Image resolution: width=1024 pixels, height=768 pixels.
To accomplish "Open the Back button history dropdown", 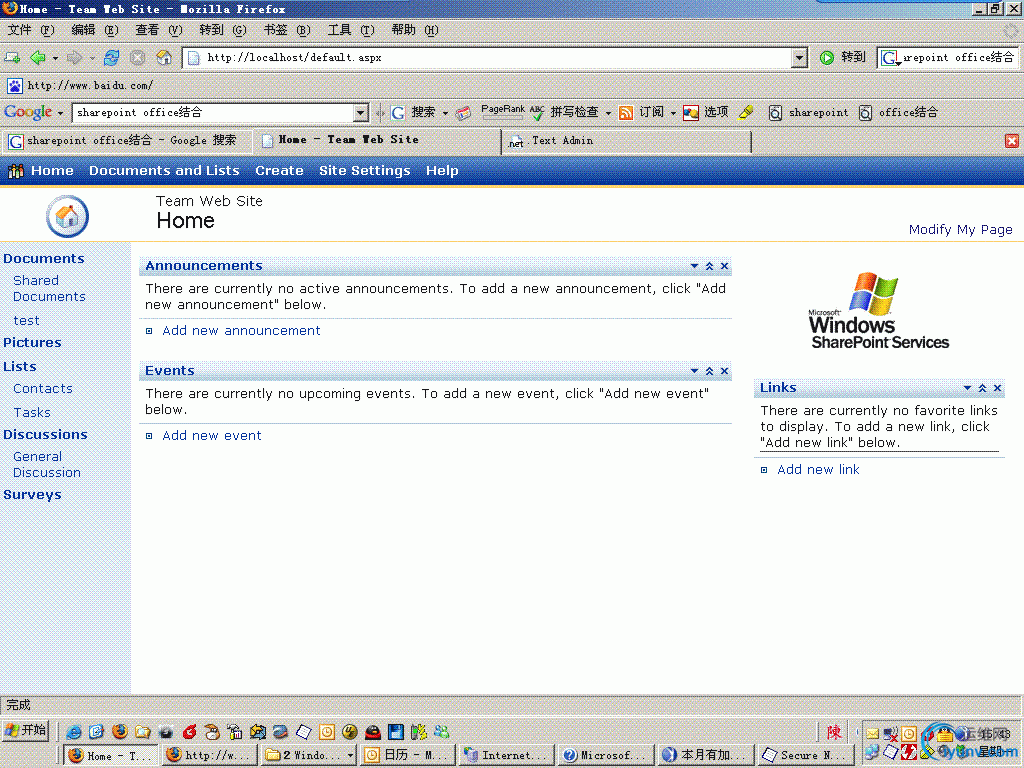I will pos(55,58).
